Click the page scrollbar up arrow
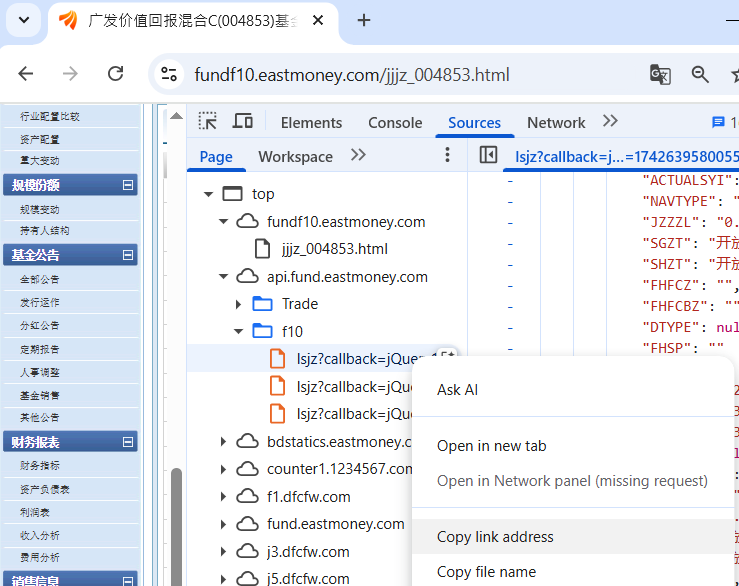The width and height of the screenshot is (739, 586). 176,116
